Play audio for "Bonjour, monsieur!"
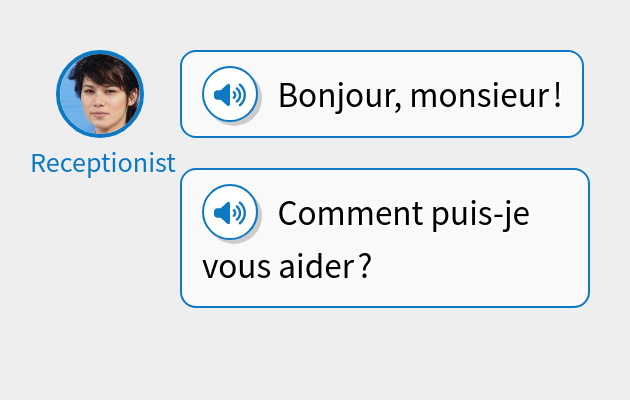Image resolution: width=630 pixels, height=400 pixels. (x=230, y=95)
